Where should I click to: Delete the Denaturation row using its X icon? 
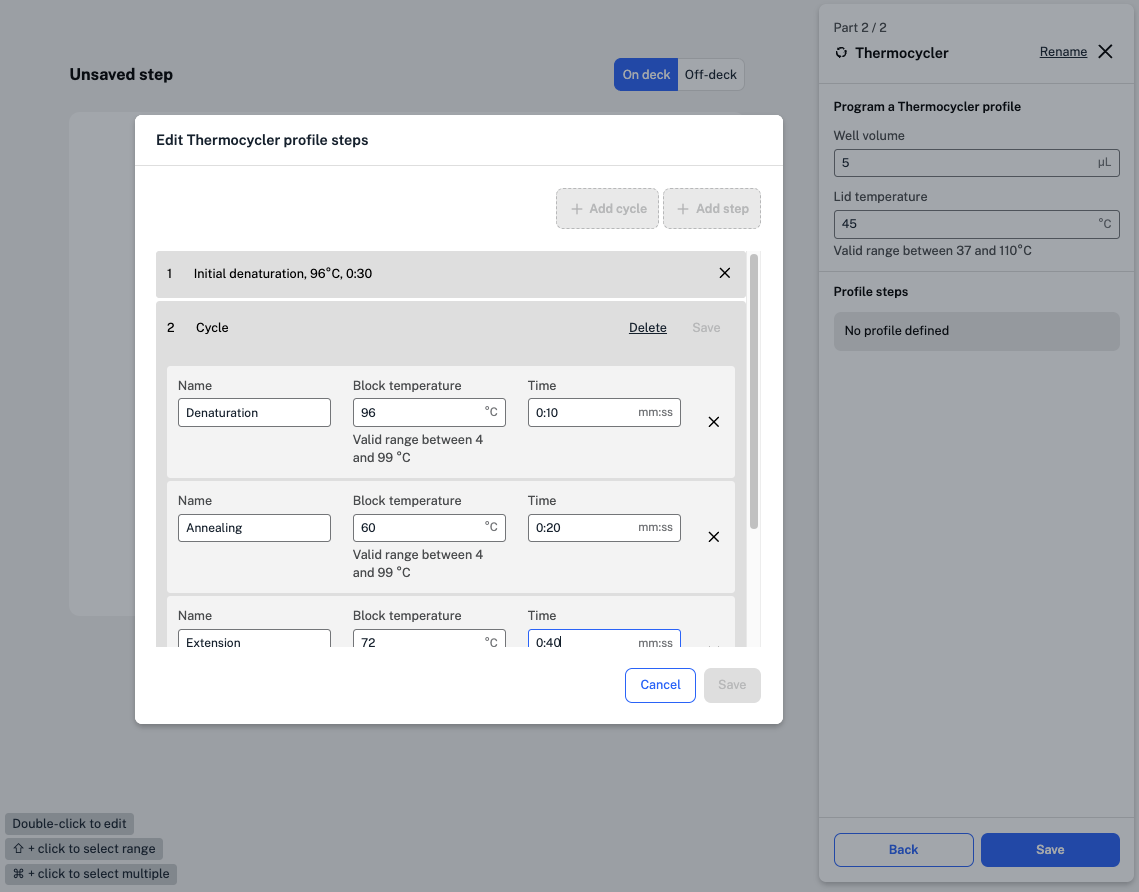click(x=714, y=422)
